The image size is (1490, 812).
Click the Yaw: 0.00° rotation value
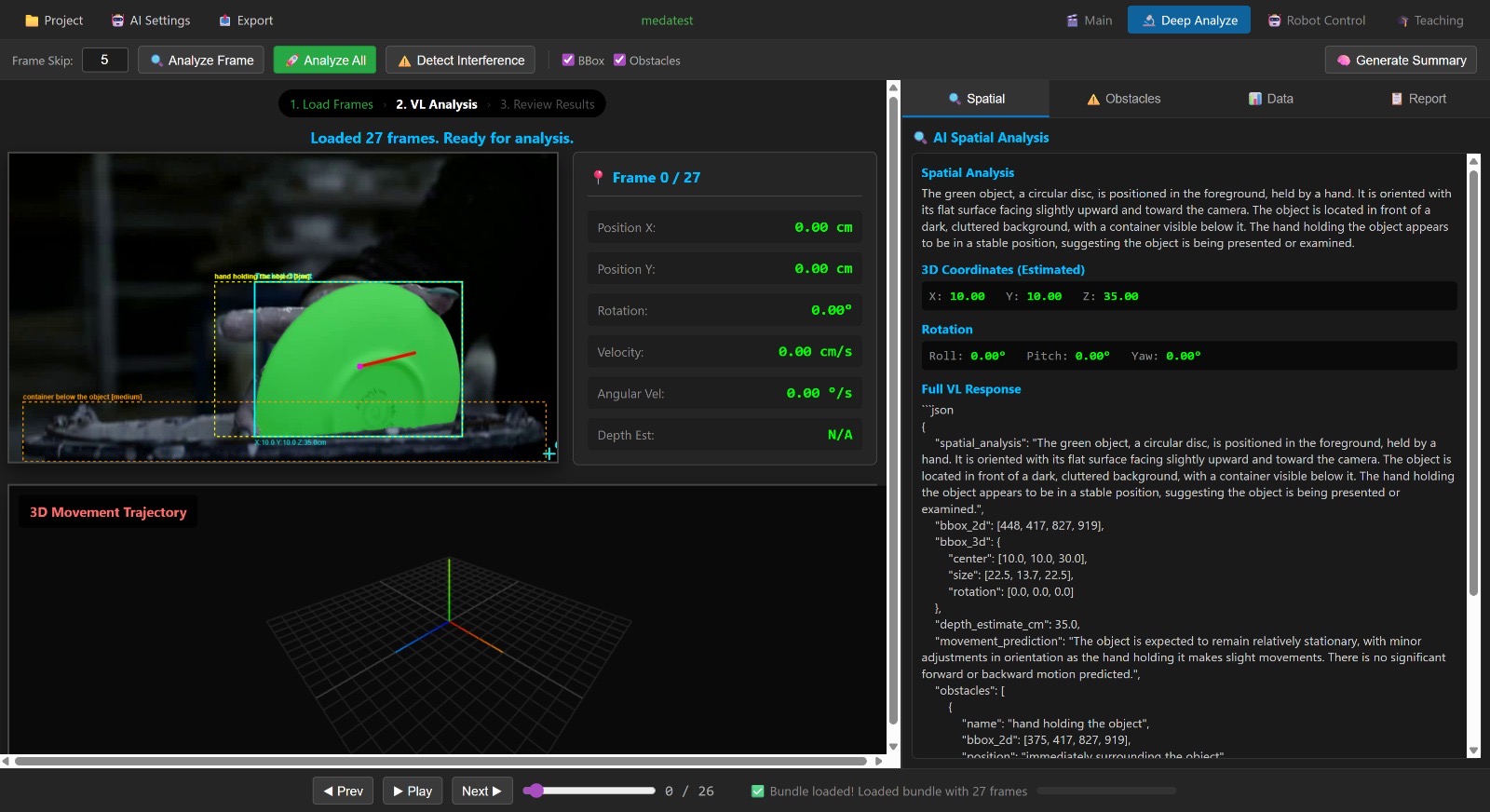pos(1166,356)
